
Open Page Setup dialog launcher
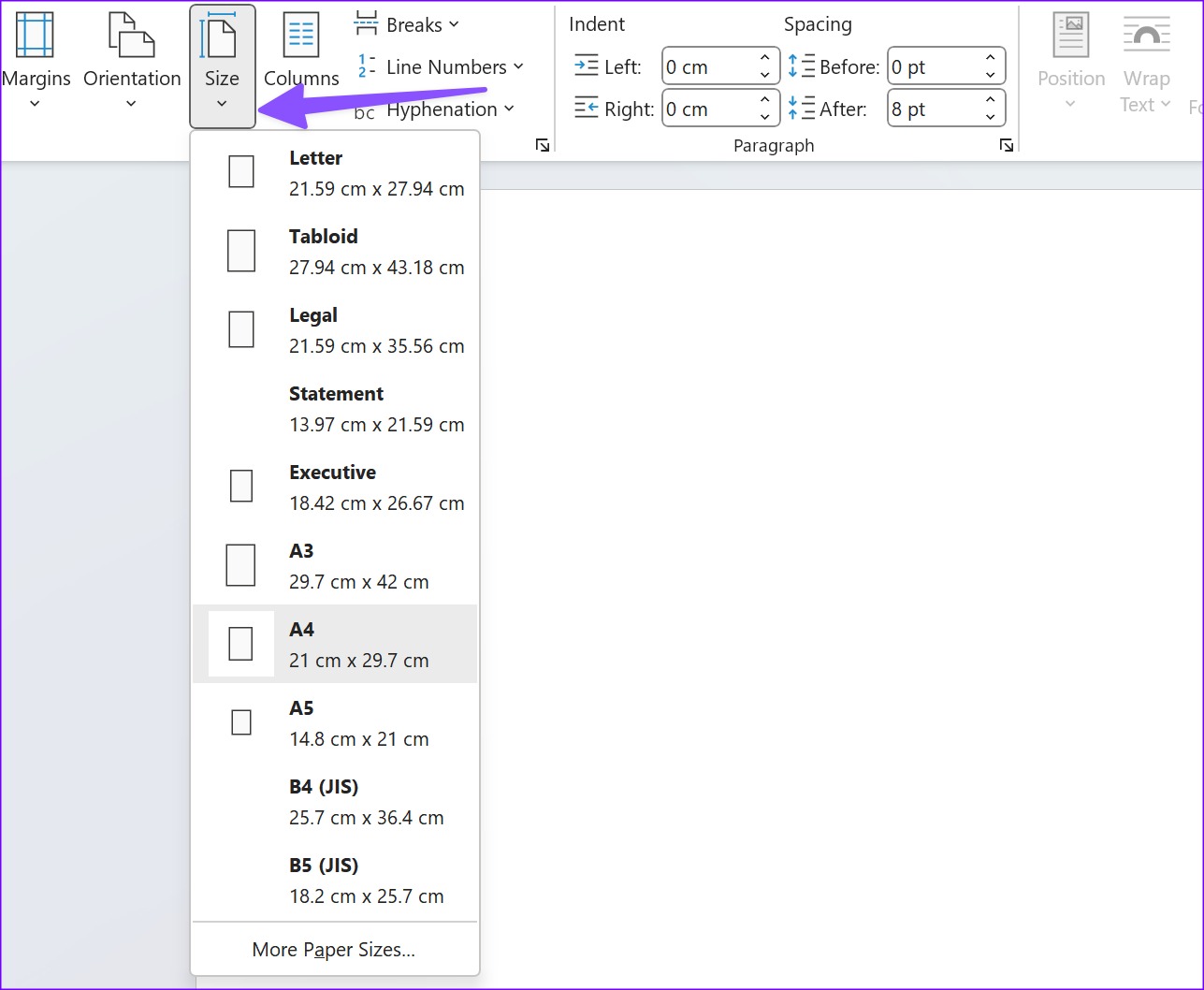pyautogui.click(x=543, y=145)
